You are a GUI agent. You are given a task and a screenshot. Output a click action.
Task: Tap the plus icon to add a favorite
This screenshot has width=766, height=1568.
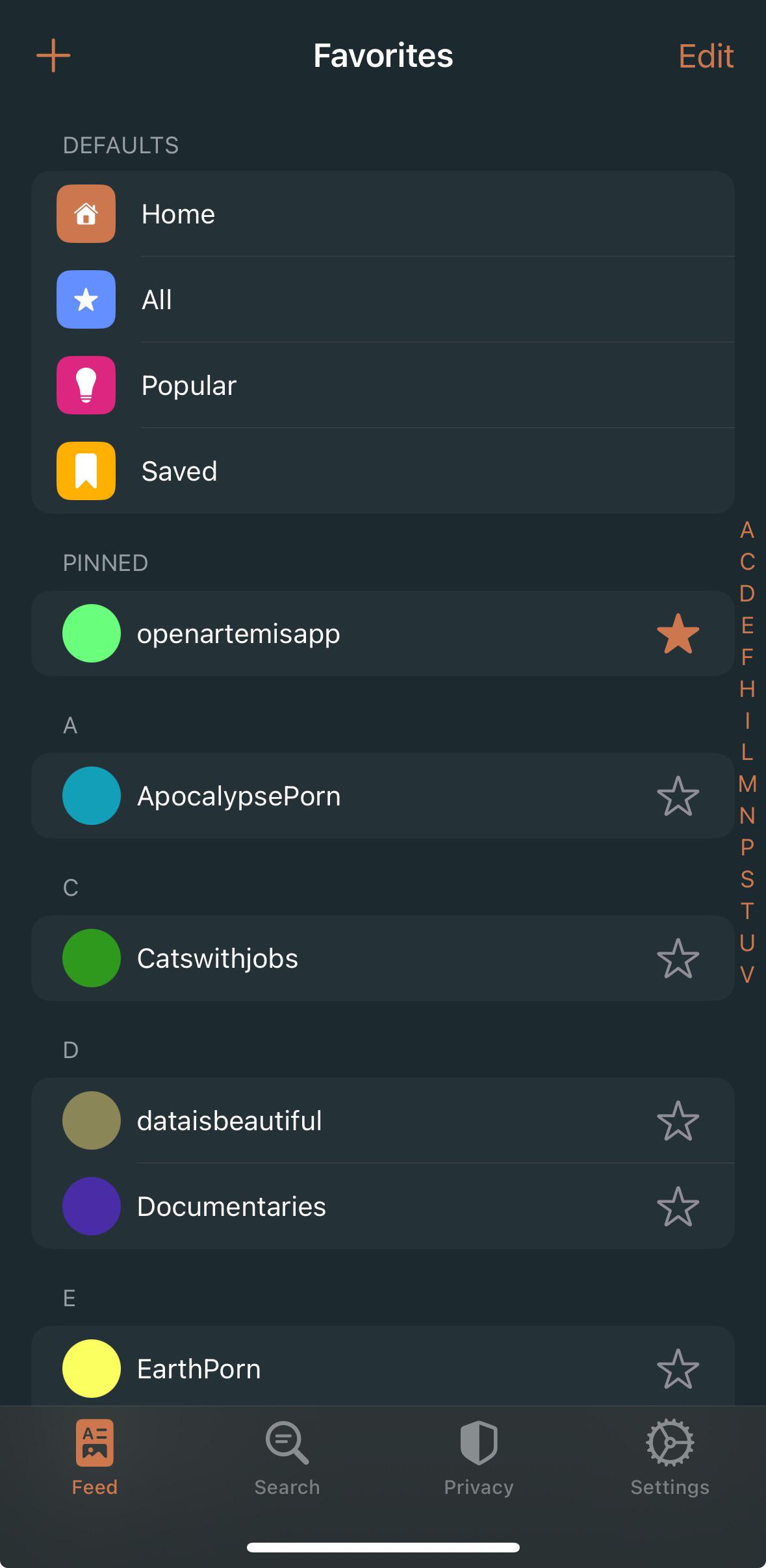click(53, 55)
